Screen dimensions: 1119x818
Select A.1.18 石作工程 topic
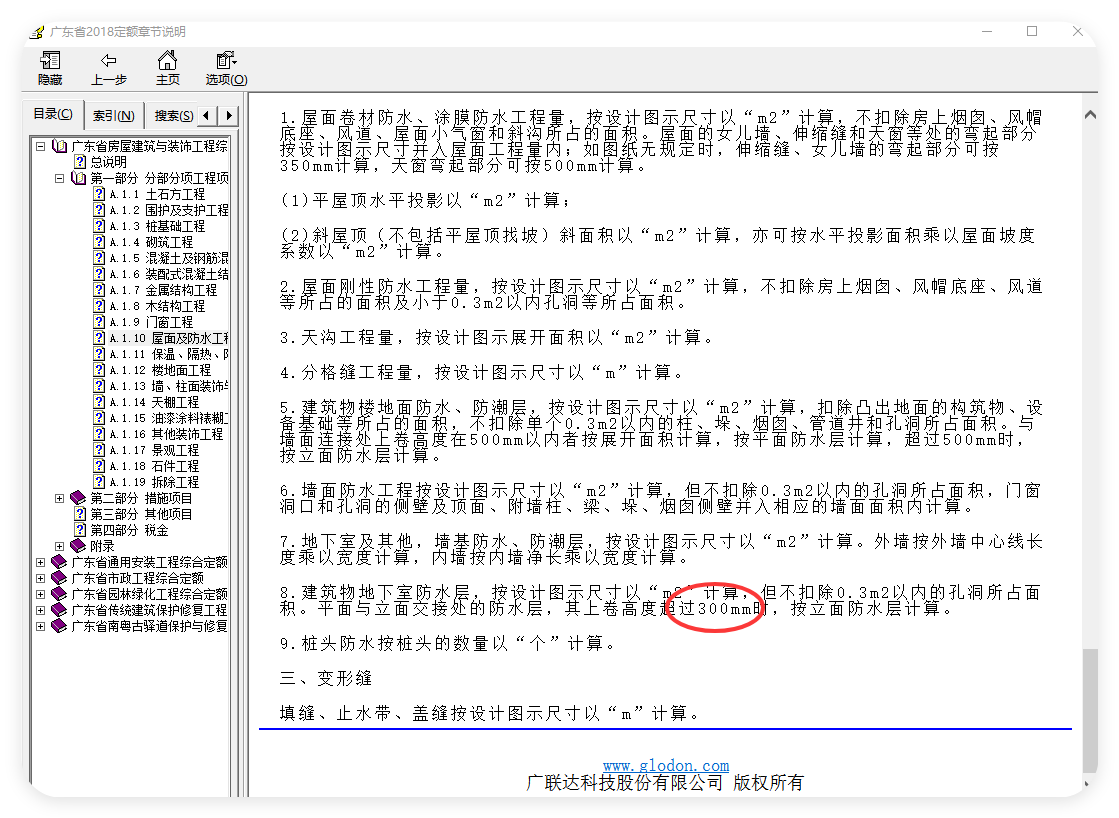coord(154,466)
